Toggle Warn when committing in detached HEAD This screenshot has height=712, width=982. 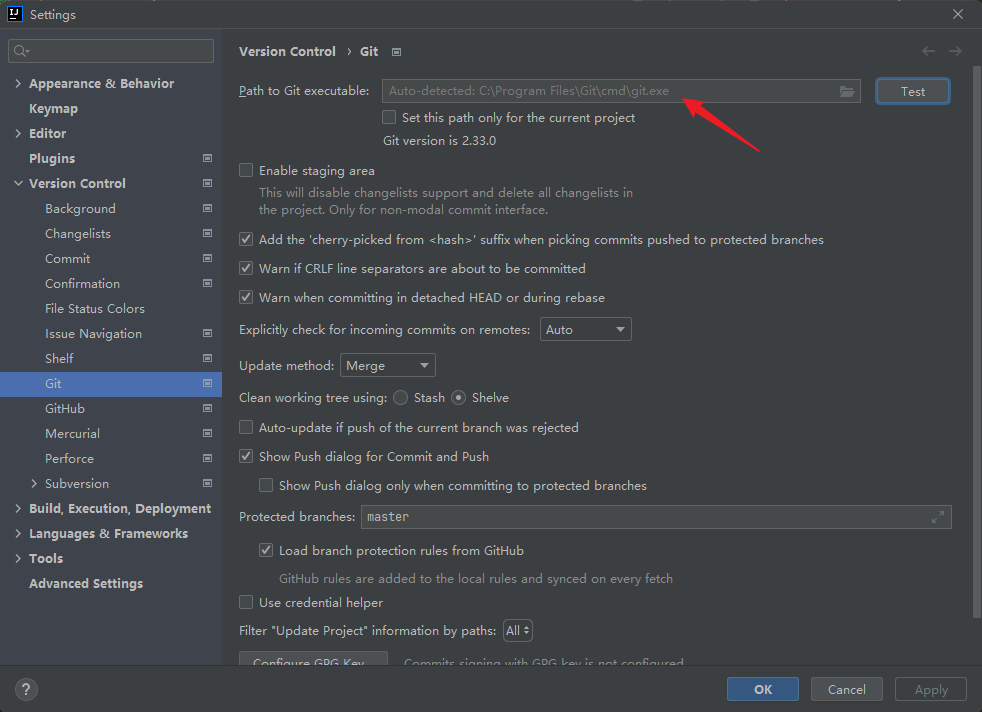(x=246, y=297)
